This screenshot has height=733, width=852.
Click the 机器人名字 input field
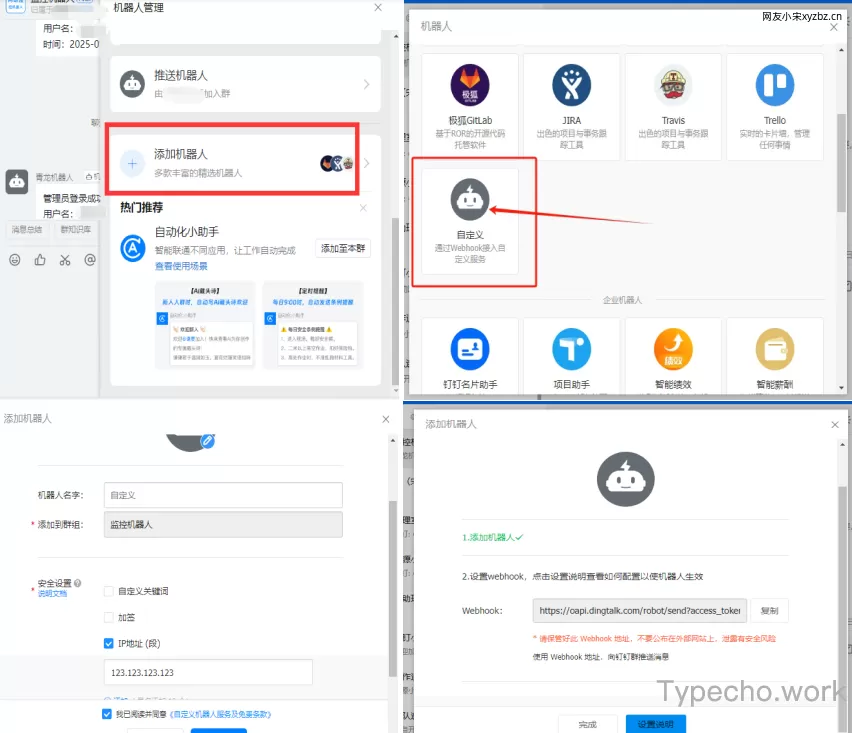point(223,495)
